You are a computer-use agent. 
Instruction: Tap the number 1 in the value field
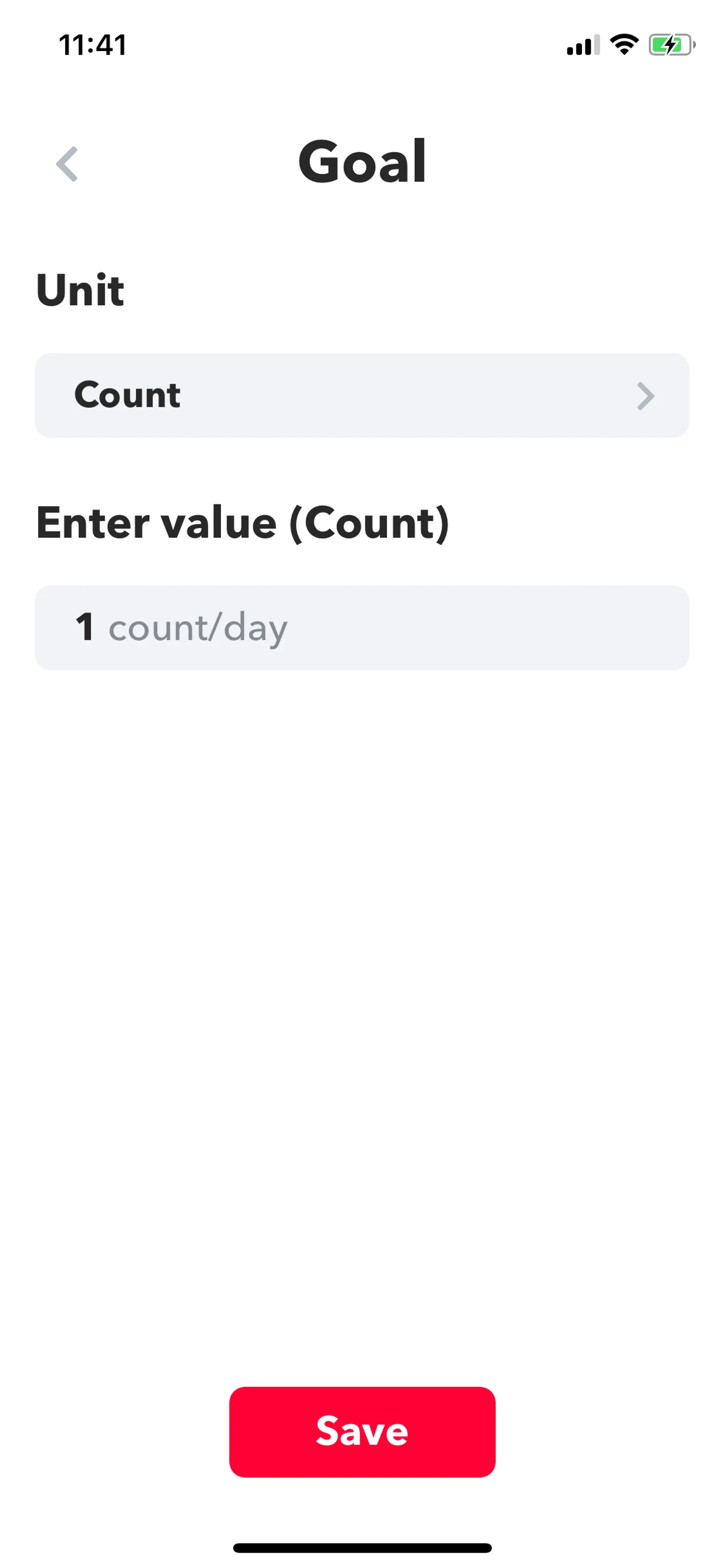(84, 628)
